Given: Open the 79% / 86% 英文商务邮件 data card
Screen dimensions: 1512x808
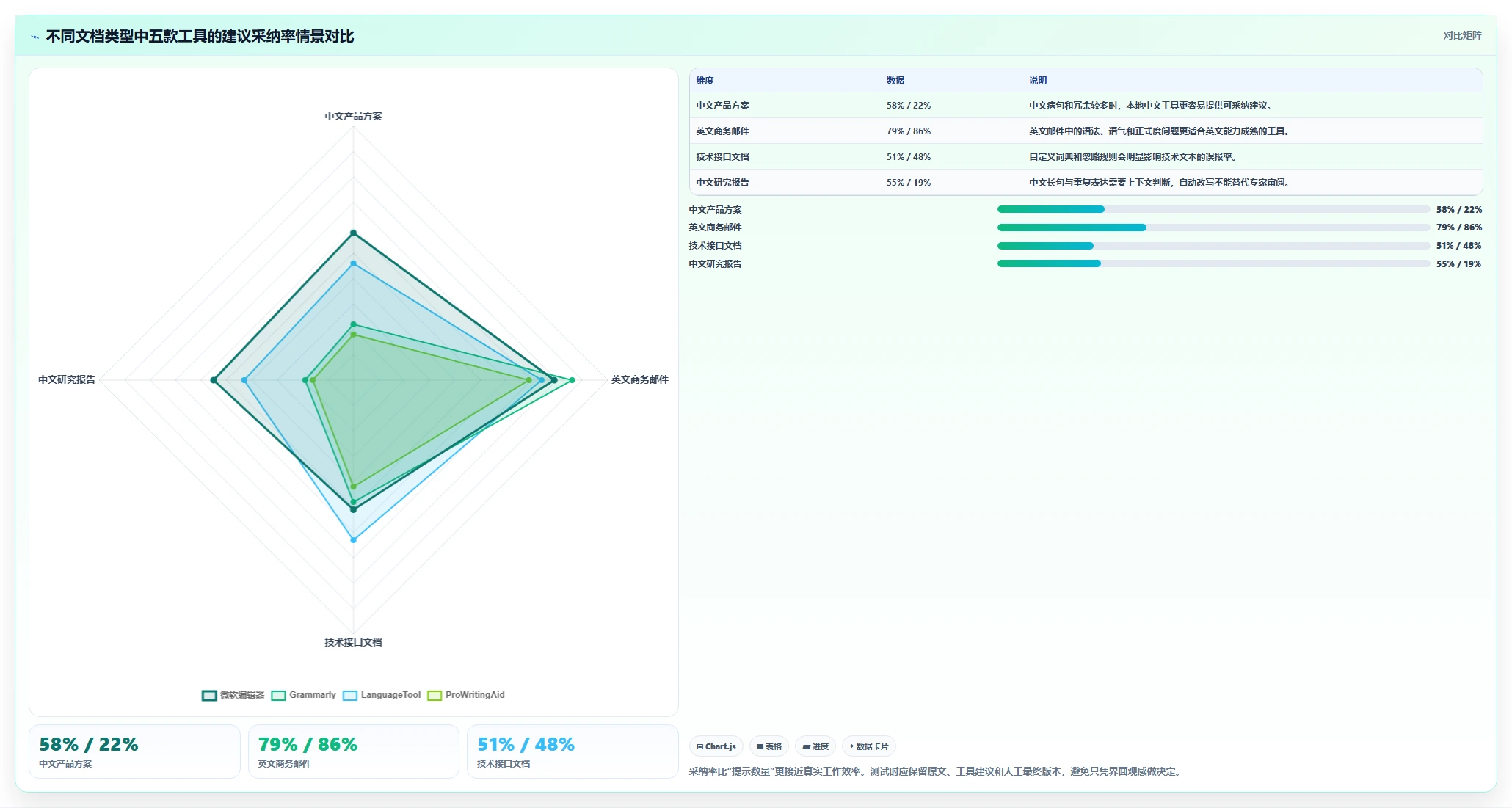Looking at the screenshot, I should (353, 751).
